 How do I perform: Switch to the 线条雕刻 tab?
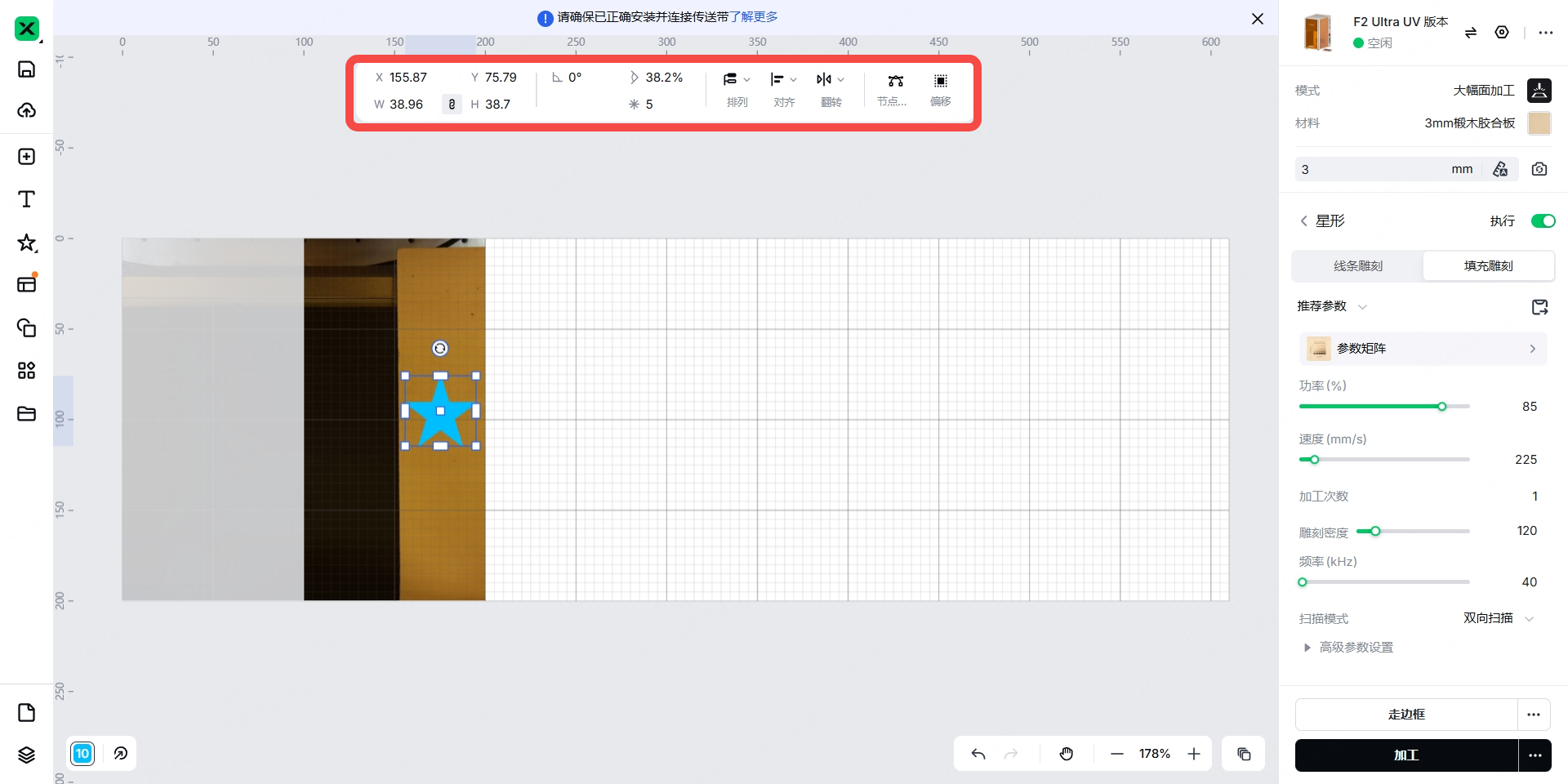(x=1358, y=266)
